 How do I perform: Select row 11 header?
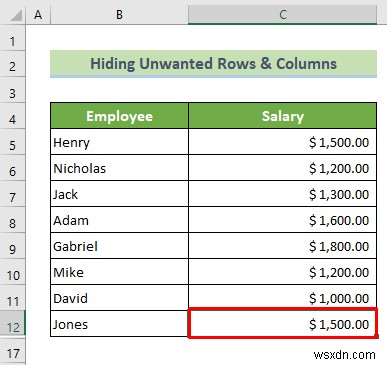click(12, 298)
